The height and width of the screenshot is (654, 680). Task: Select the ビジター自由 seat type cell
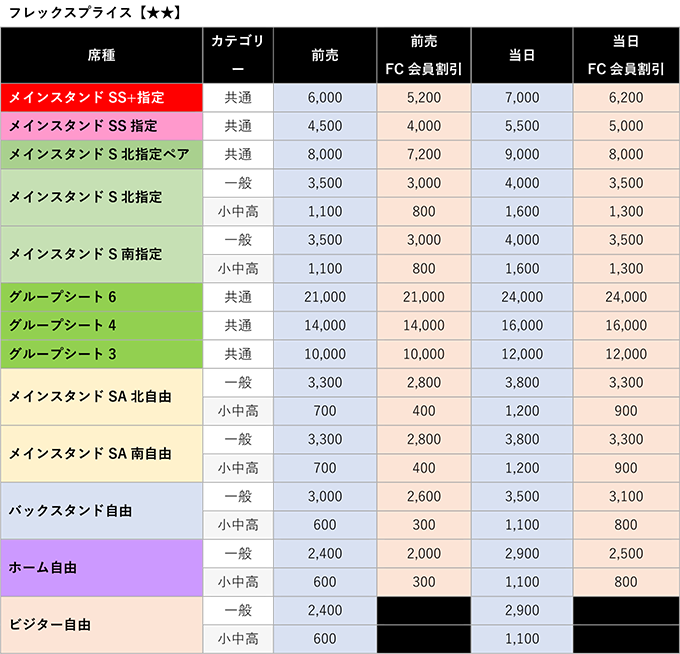tap(102, 624)
